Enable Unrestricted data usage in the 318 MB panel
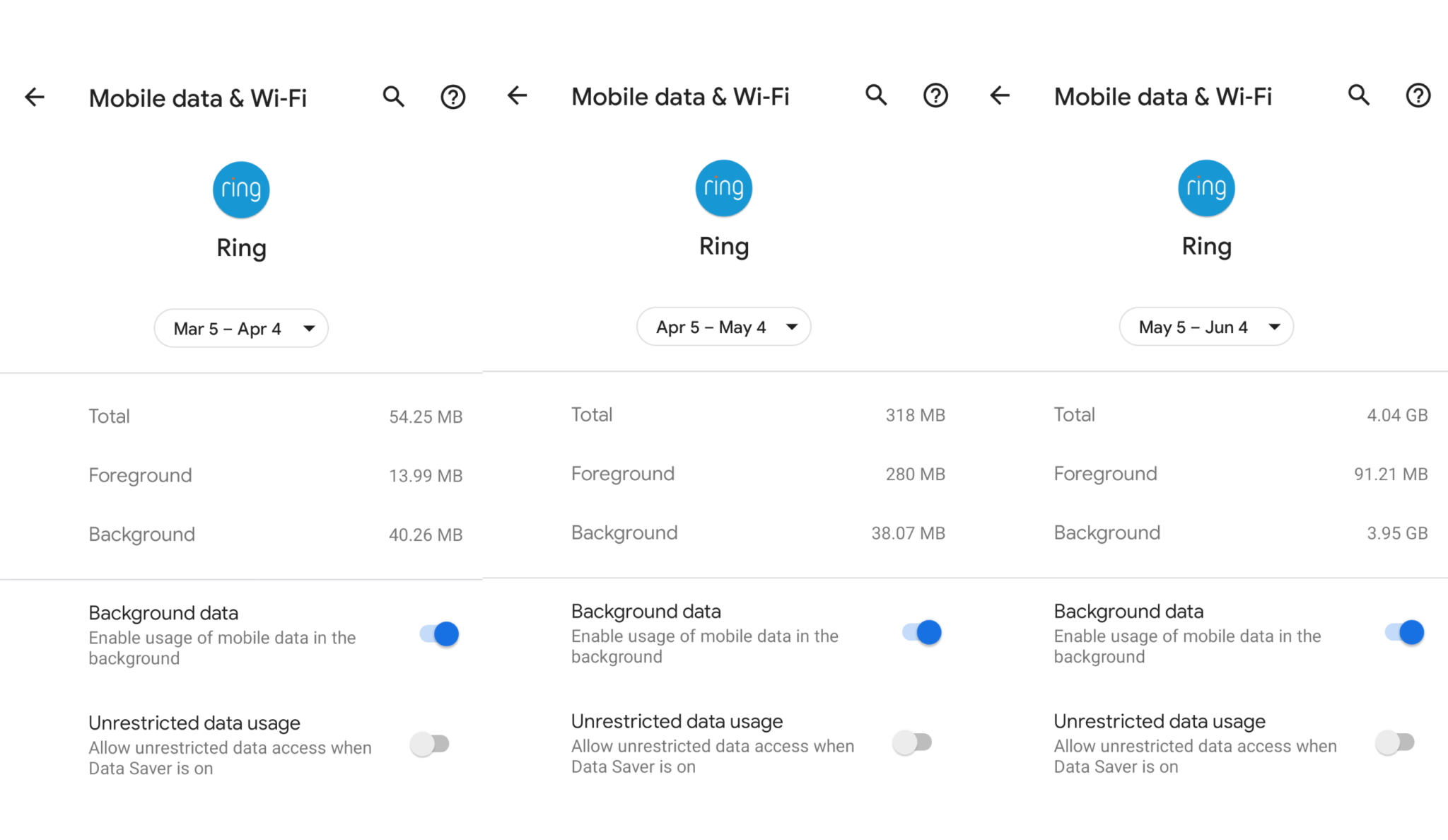This screenshot has height=840, width=1448. pyautogui.click(x=912, y=742)
